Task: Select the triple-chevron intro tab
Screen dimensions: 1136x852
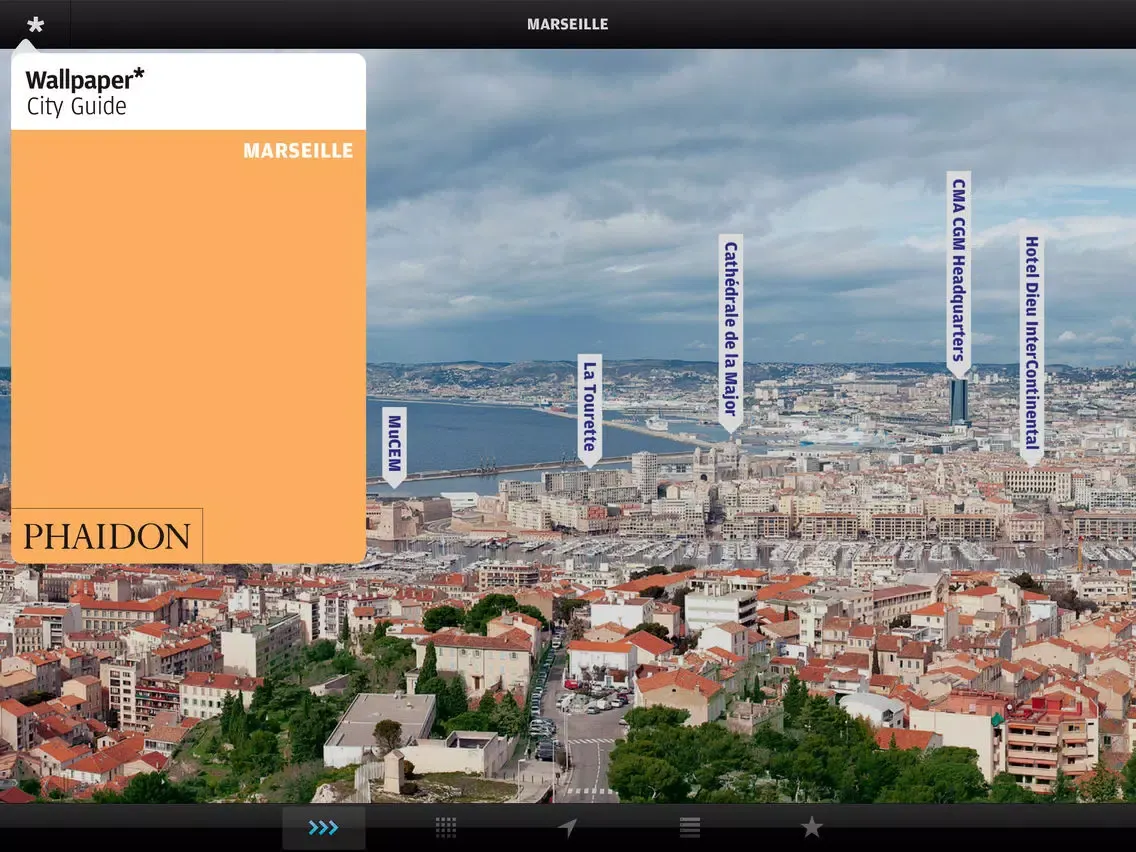Action: pos(323,827)
